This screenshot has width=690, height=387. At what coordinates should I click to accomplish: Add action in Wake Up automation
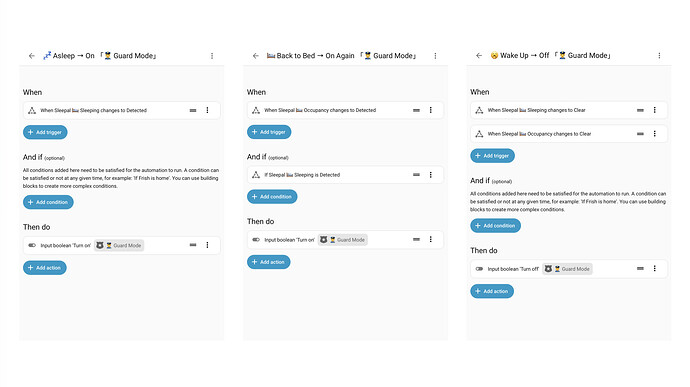tap(492, 291)
